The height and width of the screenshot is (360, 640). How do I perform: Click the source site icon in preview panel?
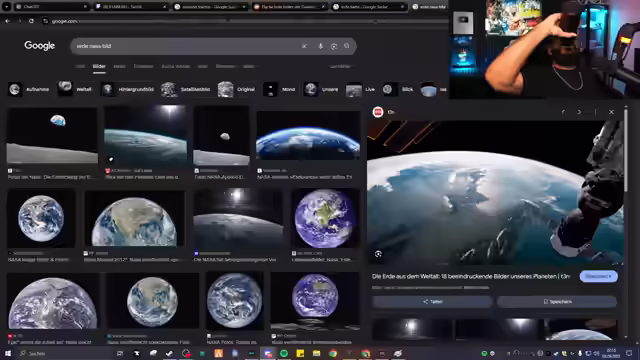[378, 112]
